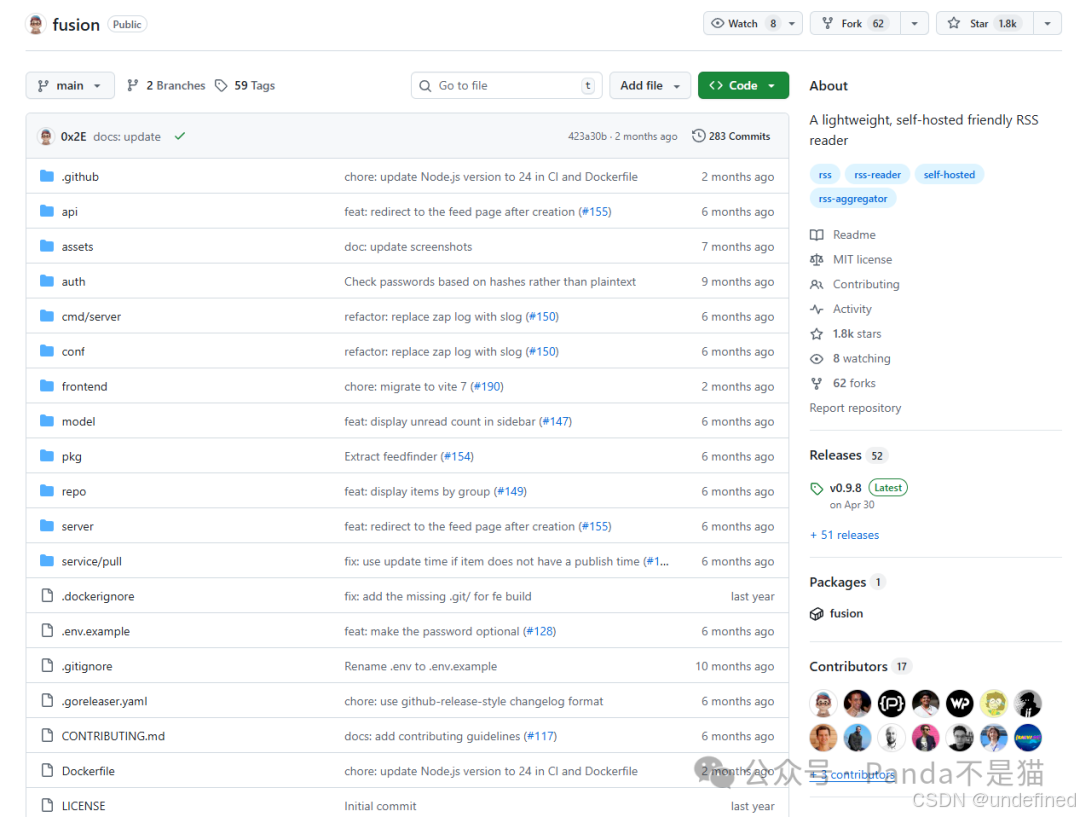Open the .goreleaser.yaml file

(104, 701)
